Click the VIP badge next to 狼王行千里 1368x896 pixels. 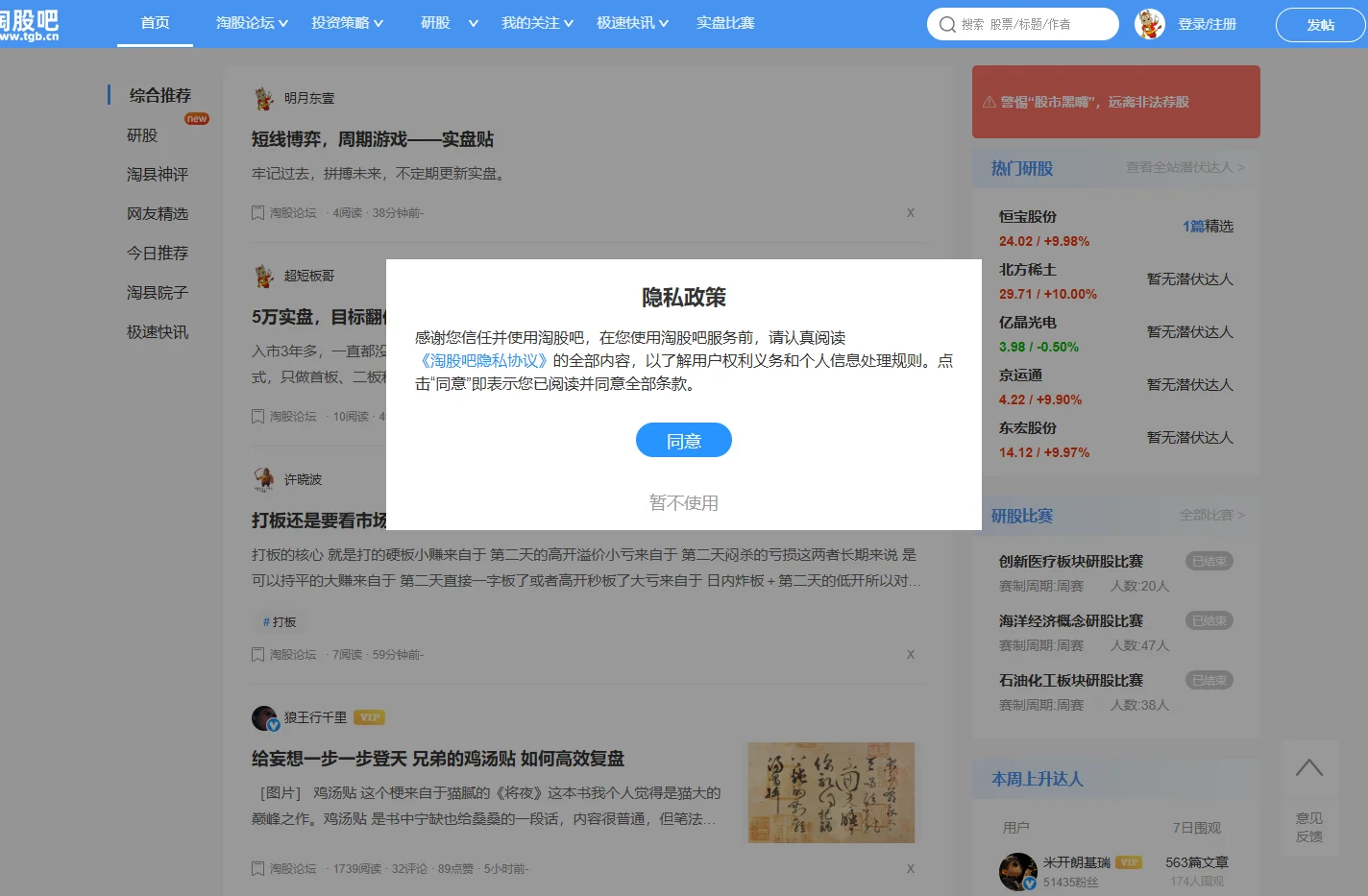click(x=370, y=717)
